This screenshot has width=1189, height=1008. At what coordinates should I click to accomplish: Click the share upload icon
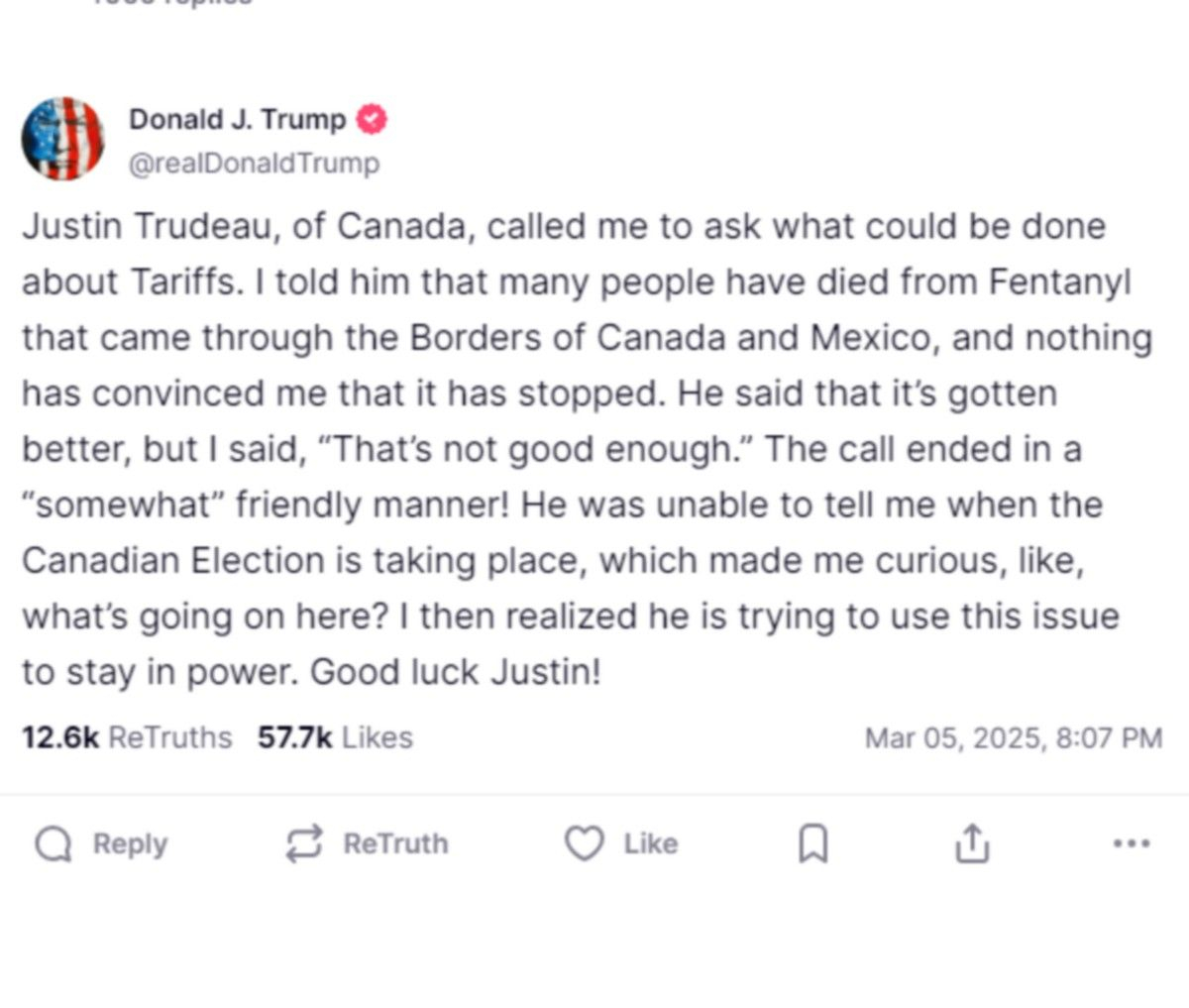point(972,843)
